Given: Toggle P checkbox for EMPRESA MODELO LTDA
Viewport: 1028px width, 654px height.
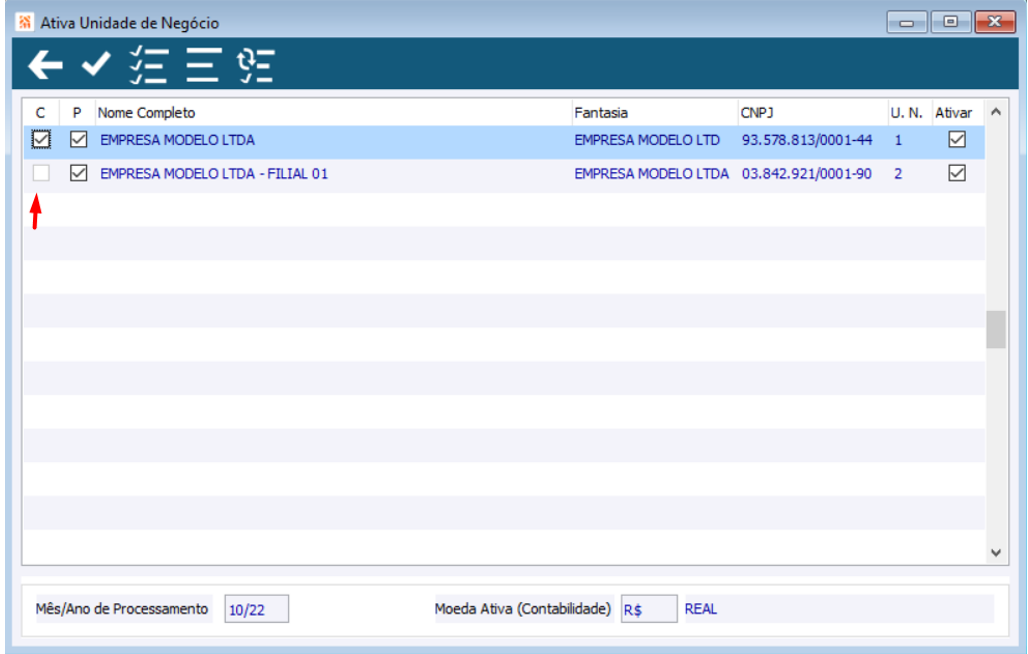Looking at the screenshot, I should (x=79, y=140).
